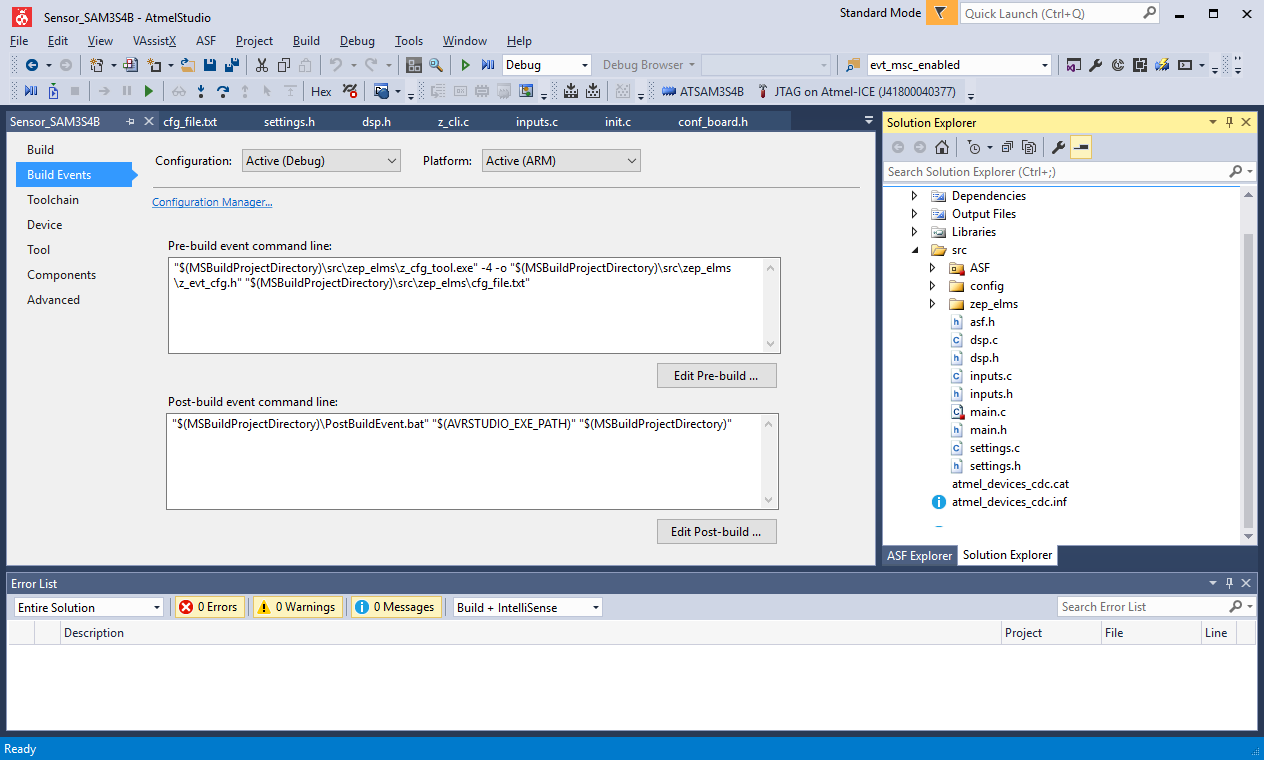Click the Save All multi-disk icon
This screenshot has width=1264, height=760.
coord(232,65)
